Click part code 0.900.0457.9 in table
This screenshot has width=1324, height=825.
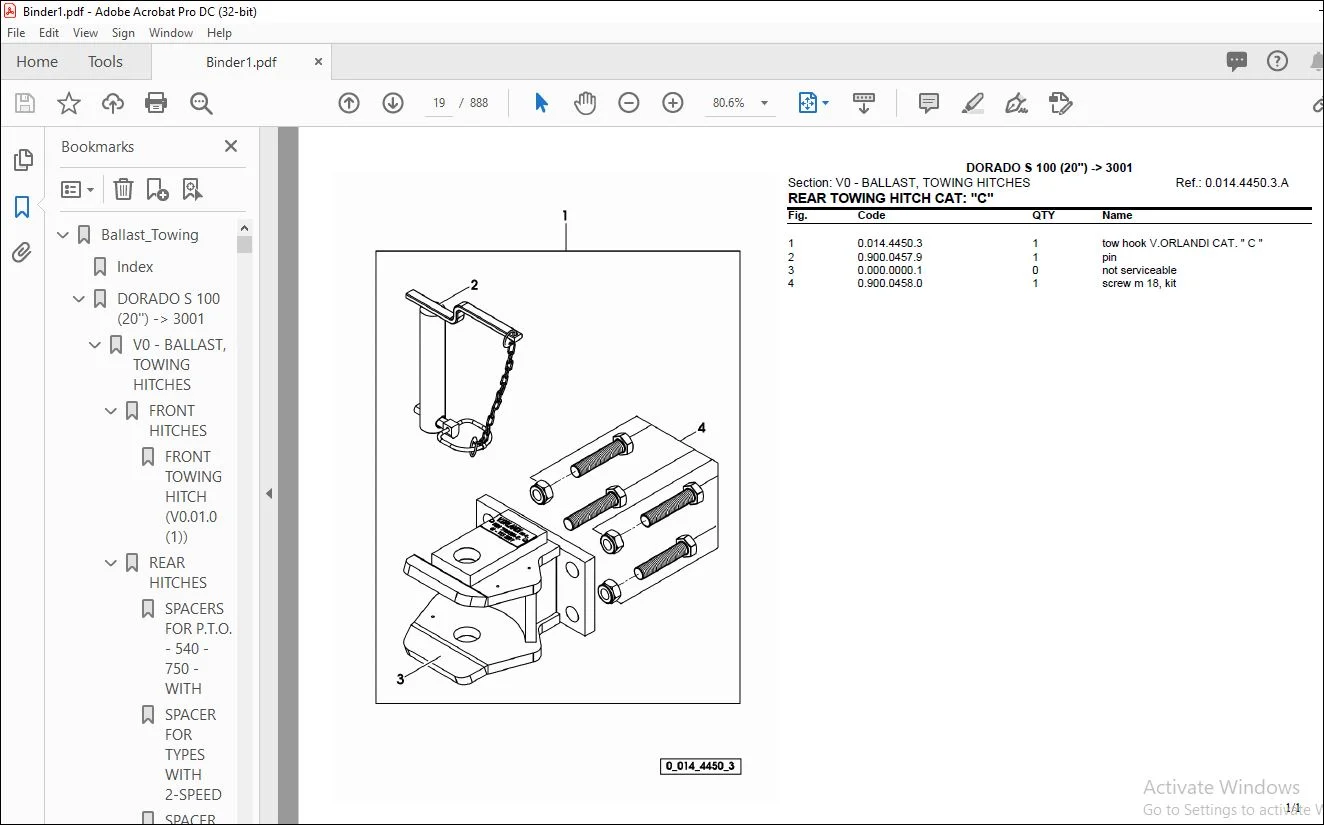point(890,257)
